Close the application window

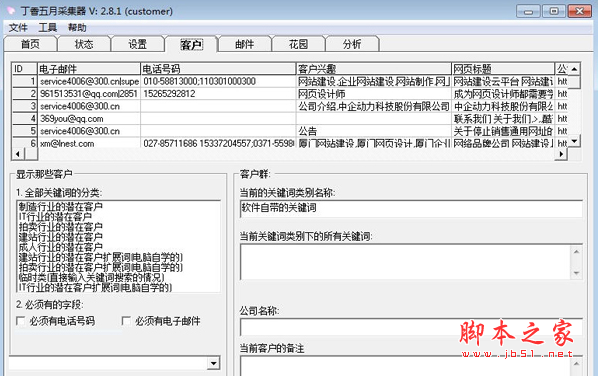(x=580, y=11)
